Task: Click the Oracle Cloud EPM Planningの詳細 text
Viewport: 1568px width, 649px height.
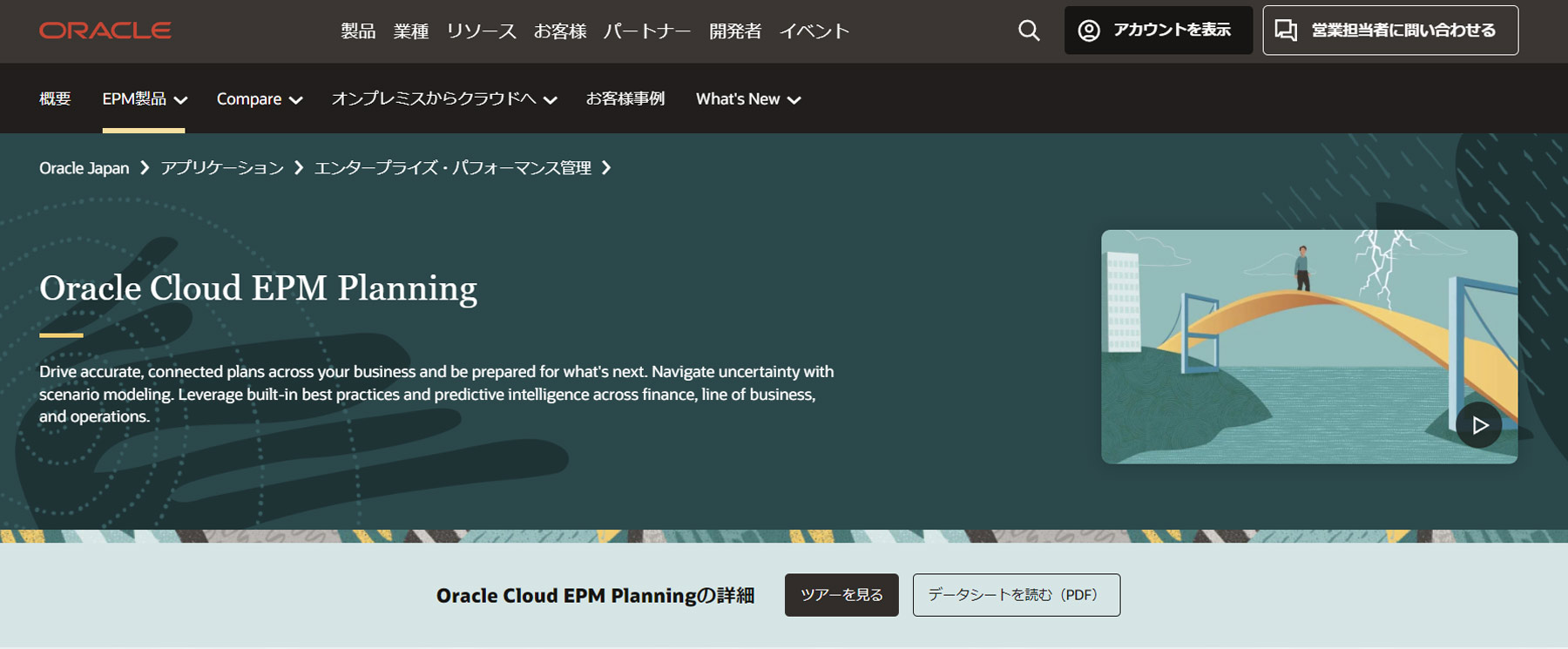Action: coord(595,596)
